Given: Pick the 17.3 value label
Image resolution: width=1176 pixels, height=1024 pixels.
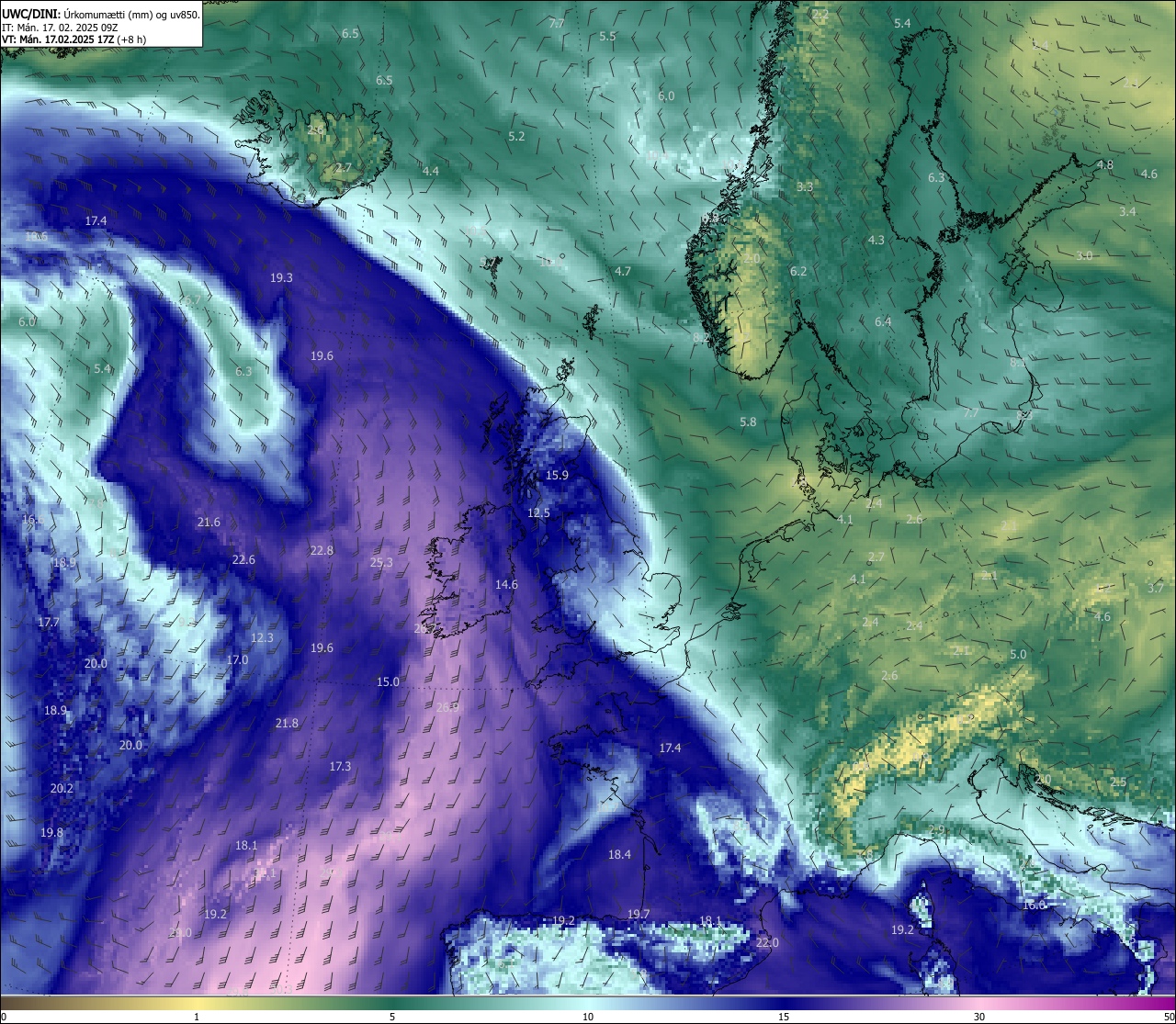Looking at the screenshot, I should click(340, 767).
